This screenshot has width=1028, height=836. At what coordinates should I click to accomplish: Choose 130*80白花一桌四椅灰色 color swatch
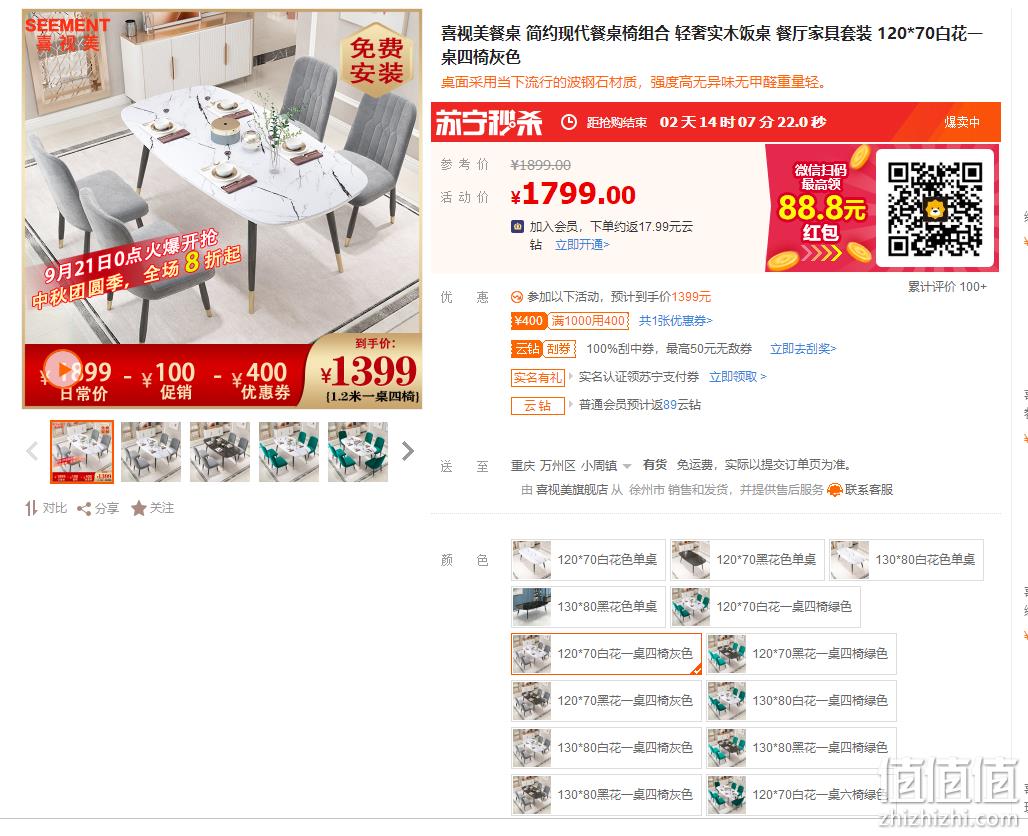coord(606,747)
